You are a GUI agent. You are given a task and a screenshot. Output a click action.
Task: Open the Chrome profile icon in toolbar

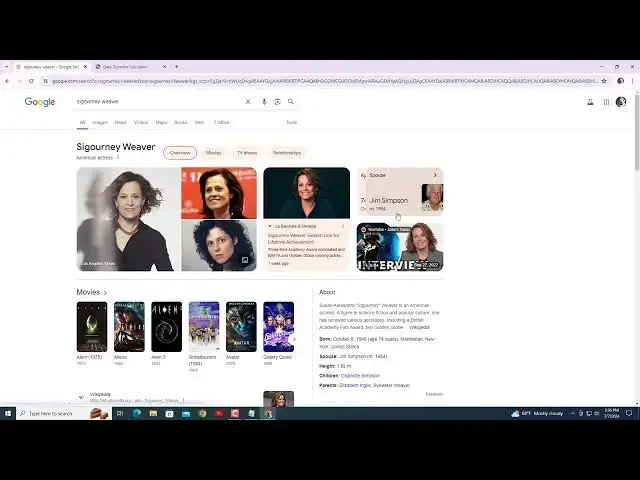click(620, 81)
